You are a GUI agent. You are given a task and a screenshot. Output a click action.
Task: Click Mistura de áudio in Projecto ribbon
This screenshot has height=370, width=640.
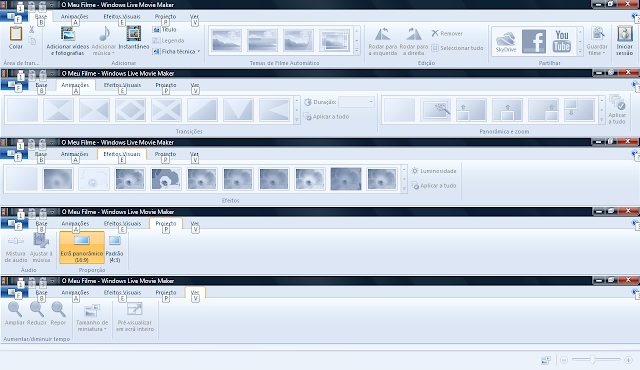(16, 248)
